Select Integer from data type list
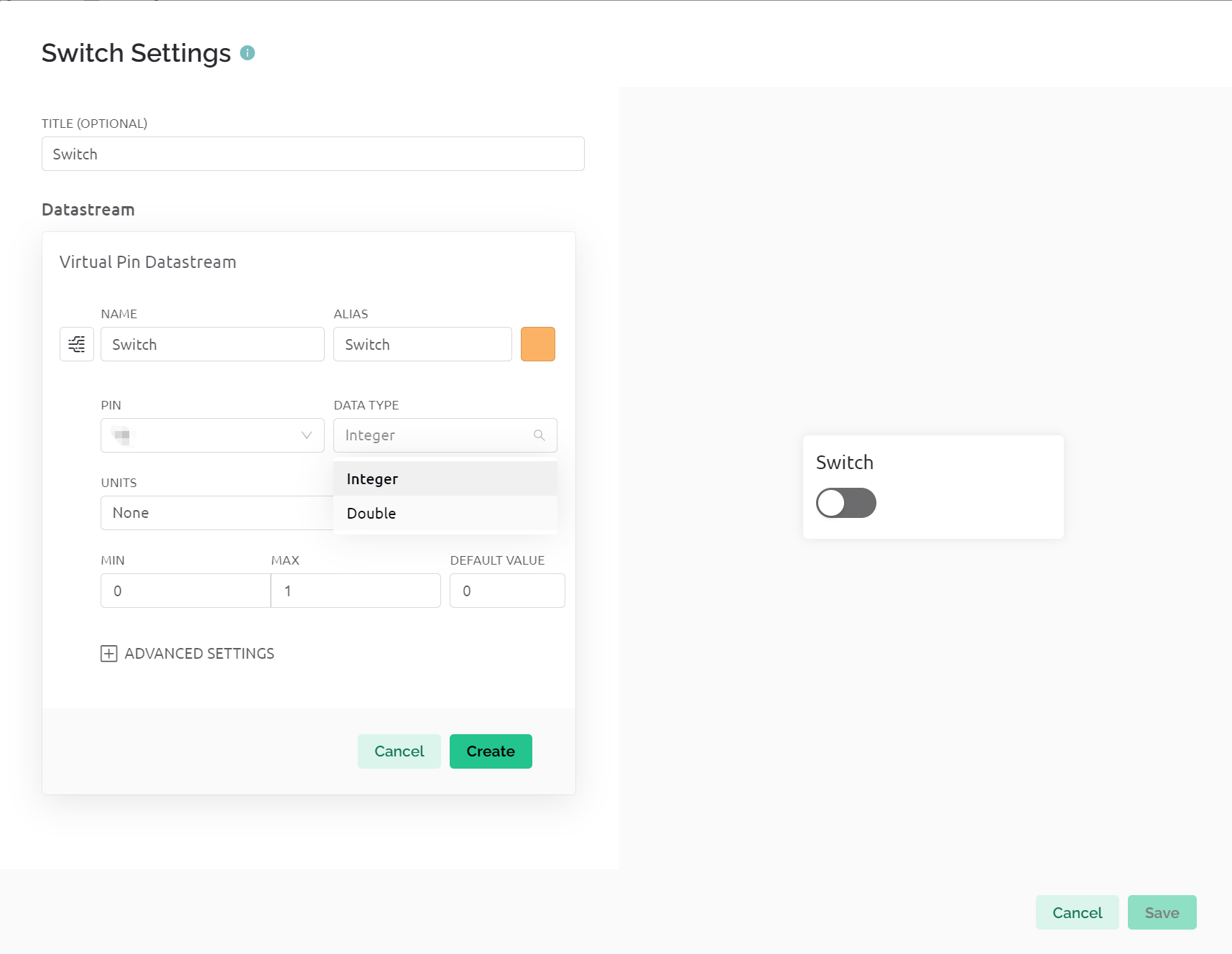The height and width of the screenshot is (954, 1232). point(445,479)
